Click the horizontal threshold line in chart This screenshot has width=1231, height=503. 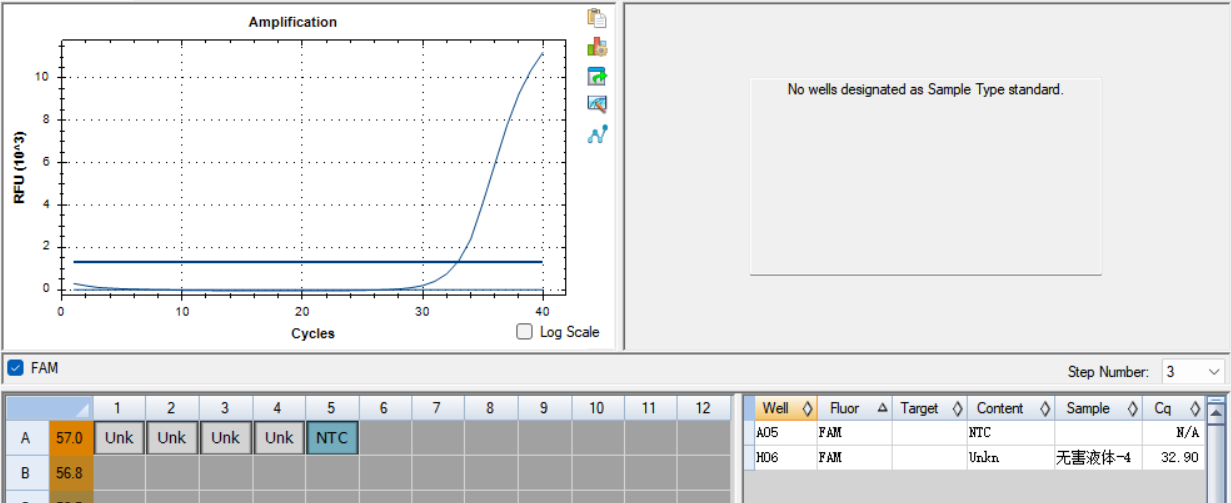pos(307,261)
